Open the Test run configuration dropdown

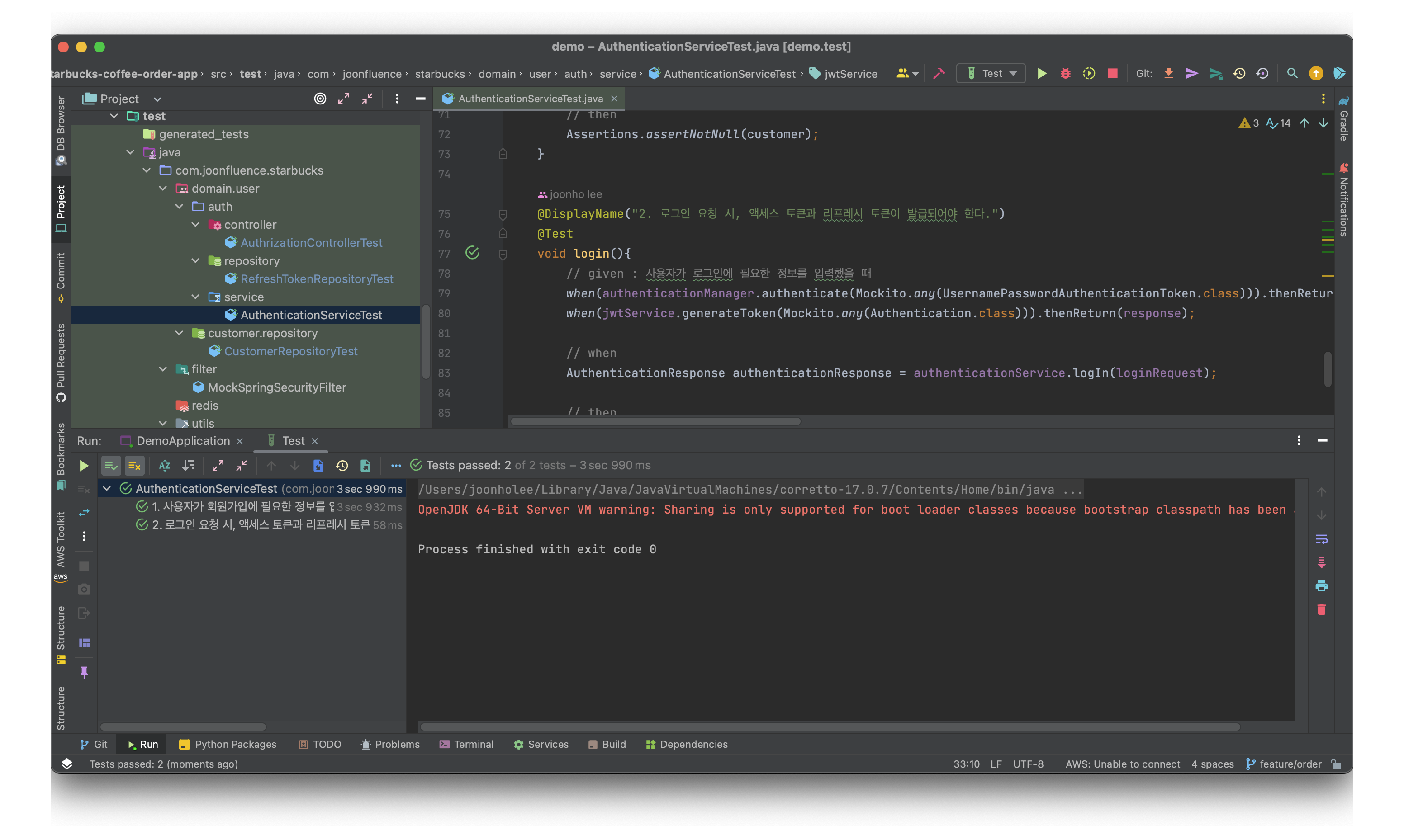click(x=991, y=74)
